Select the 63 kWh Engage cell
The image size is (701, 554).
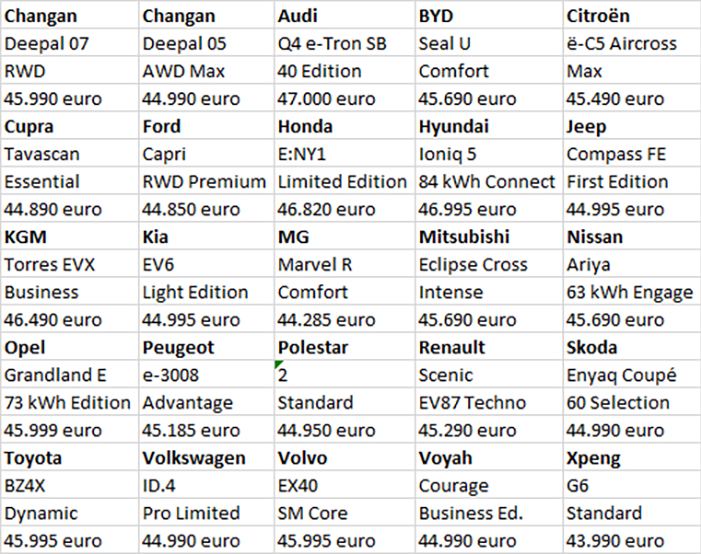click(x=630, y=292)
